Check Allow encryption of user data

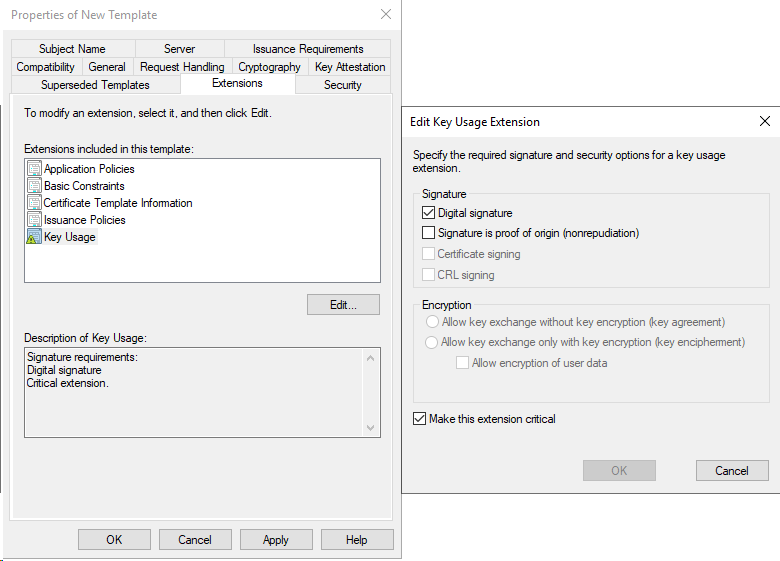coord(462,363)
